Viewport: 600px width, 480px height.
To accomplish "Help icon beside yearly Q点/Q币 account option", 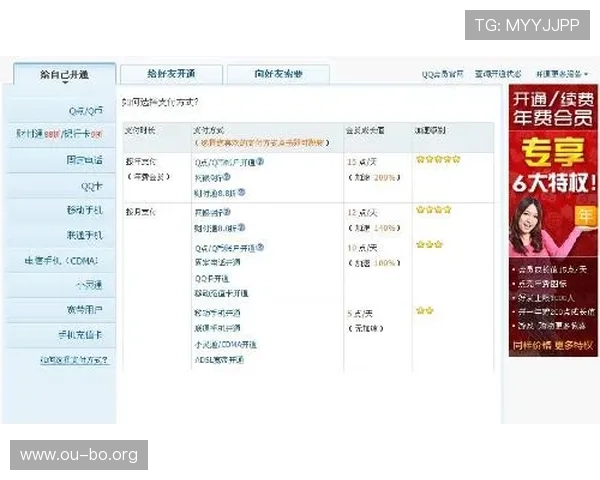I will click(x=260, y=162).
